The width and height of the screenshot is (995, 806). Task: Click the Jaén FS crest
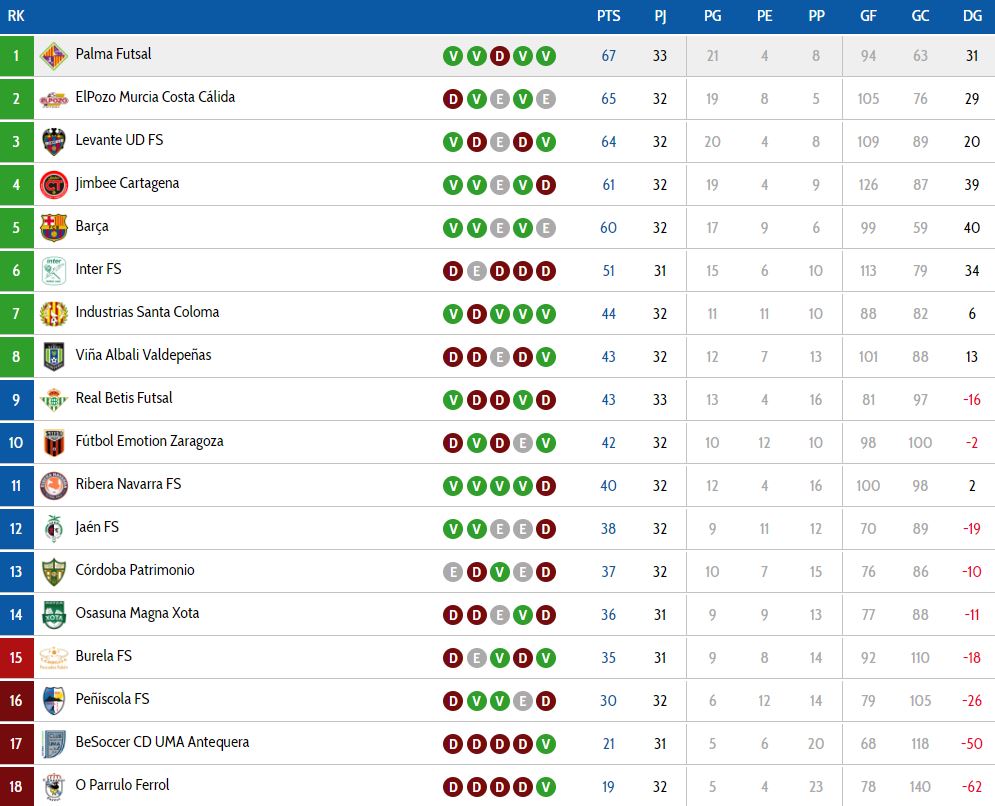point(54,529)
